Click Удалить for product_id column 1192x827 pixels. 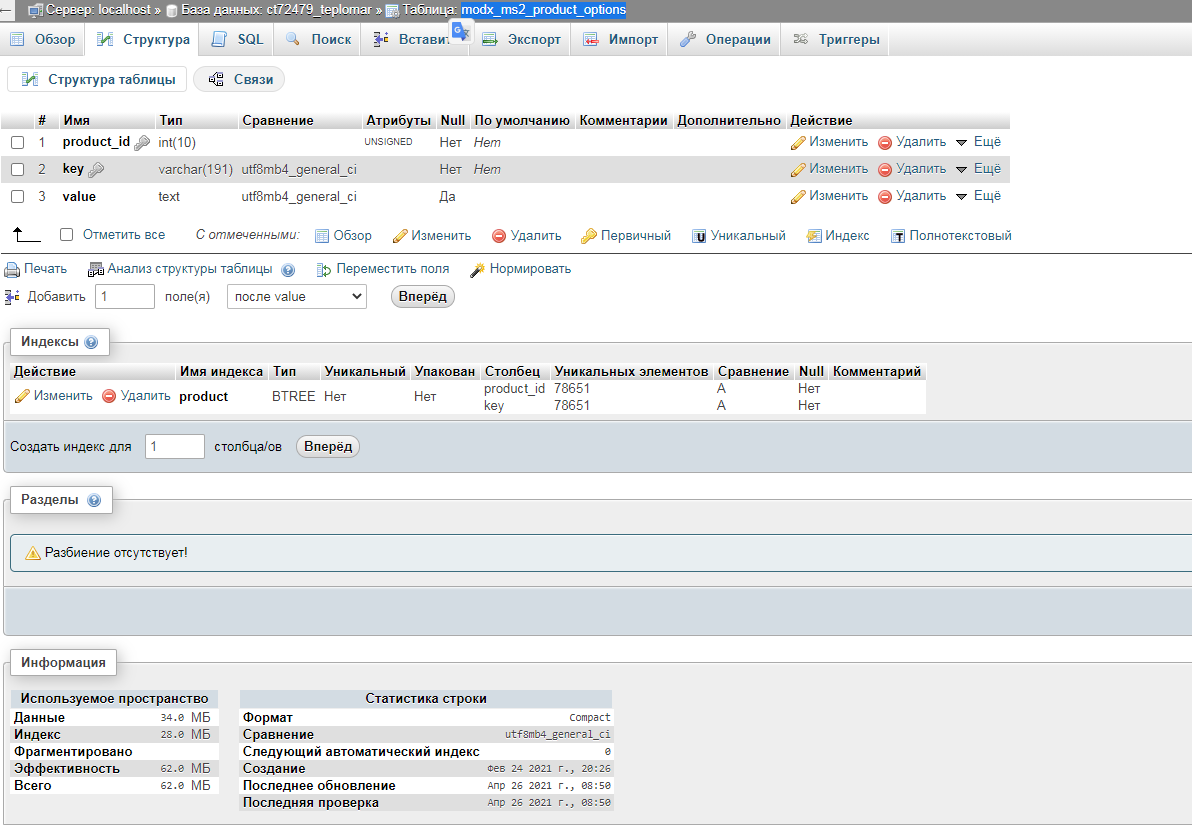912,142
